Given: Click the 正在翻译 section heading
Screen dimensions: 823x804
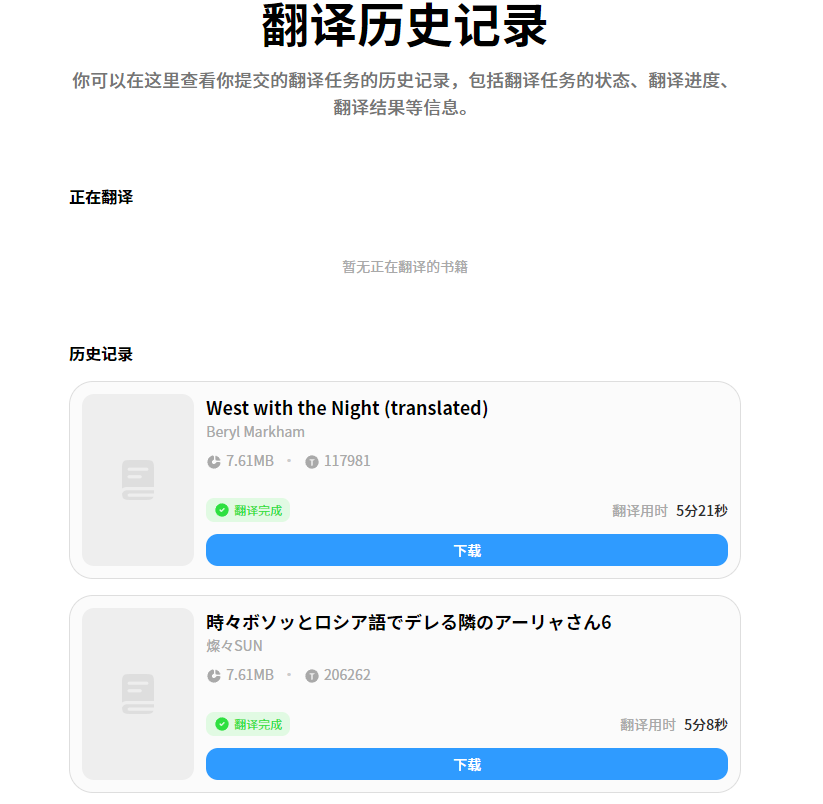Looking at the screenshot, I should tap(101, 197).
